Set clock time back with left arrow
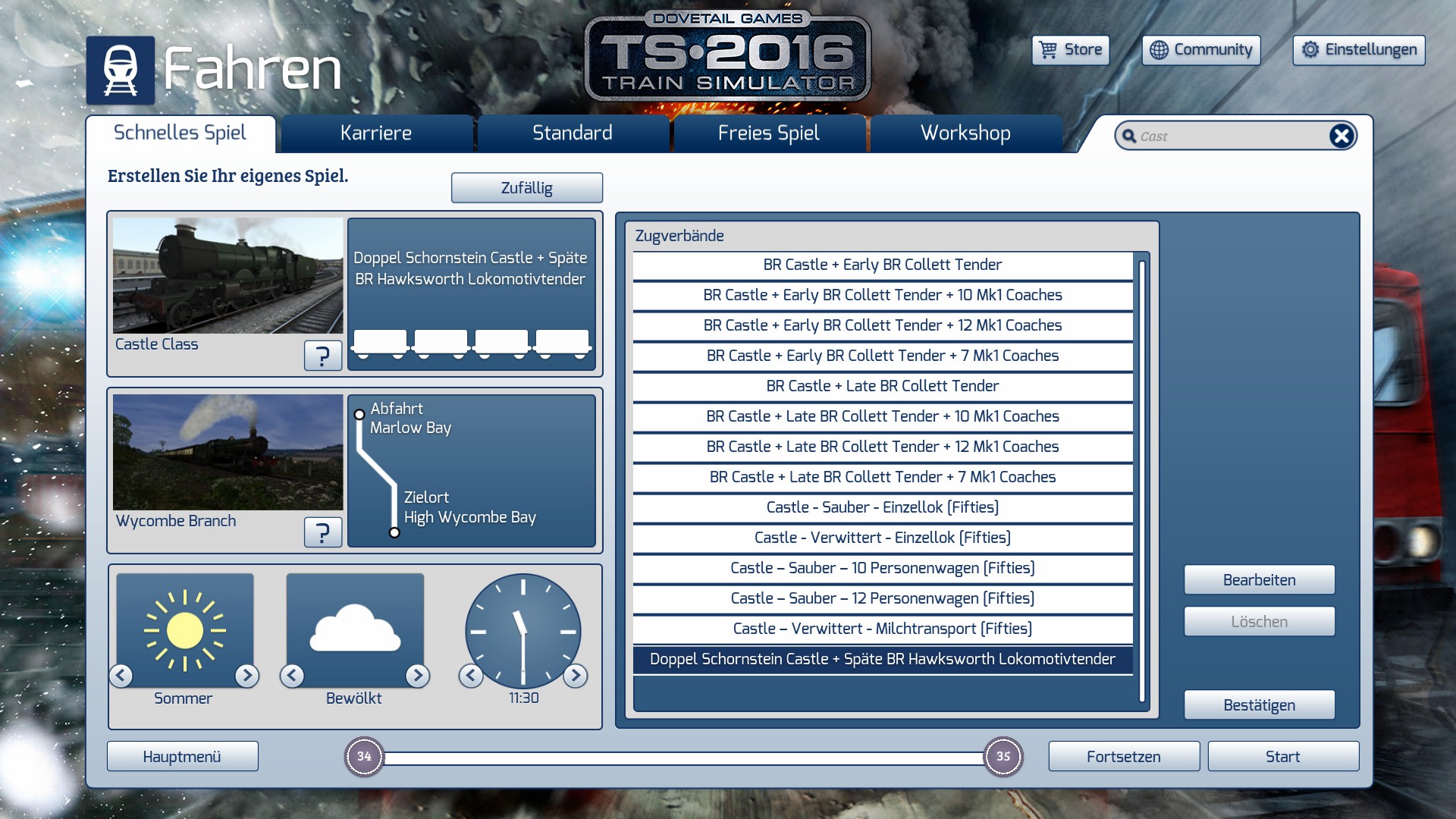Screen dimensions: 1456x819 tap(471, 675)
